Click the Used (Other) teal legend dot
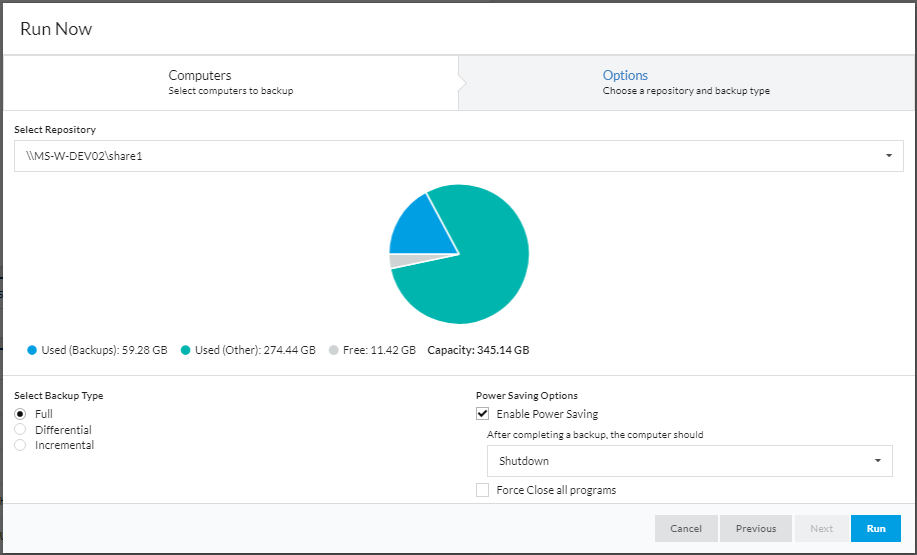The width and height of the screenshot is (917, 555). (186, 351)
